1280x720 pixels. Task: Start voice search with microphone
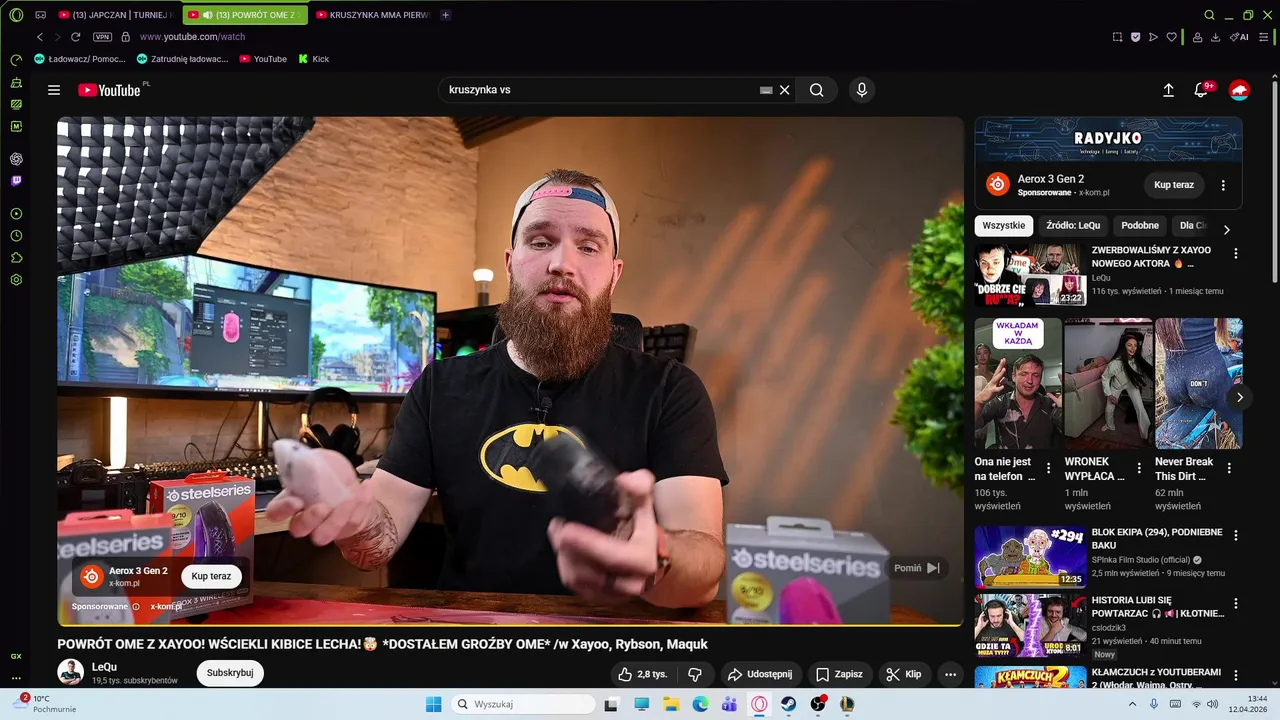click(x=862, y=90)
